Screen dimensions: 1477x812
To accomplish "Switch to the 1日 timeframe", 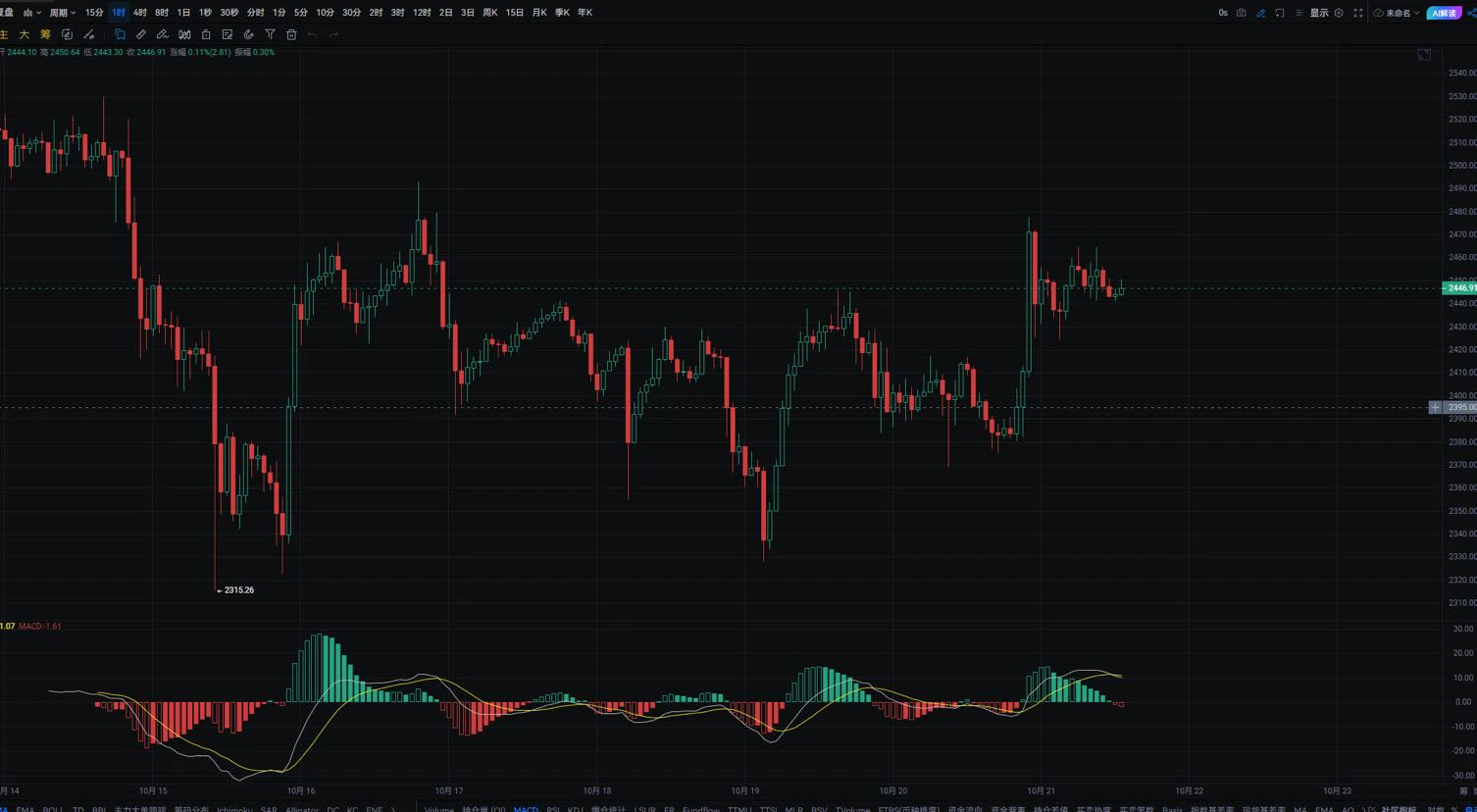I will (183, 13).
